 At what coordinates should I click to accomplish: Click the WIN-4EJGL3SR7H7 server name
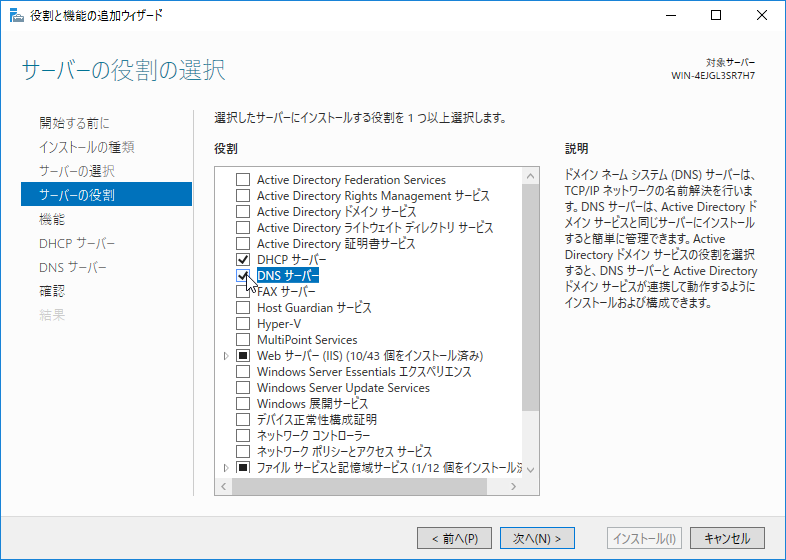(x=713, y=76)
